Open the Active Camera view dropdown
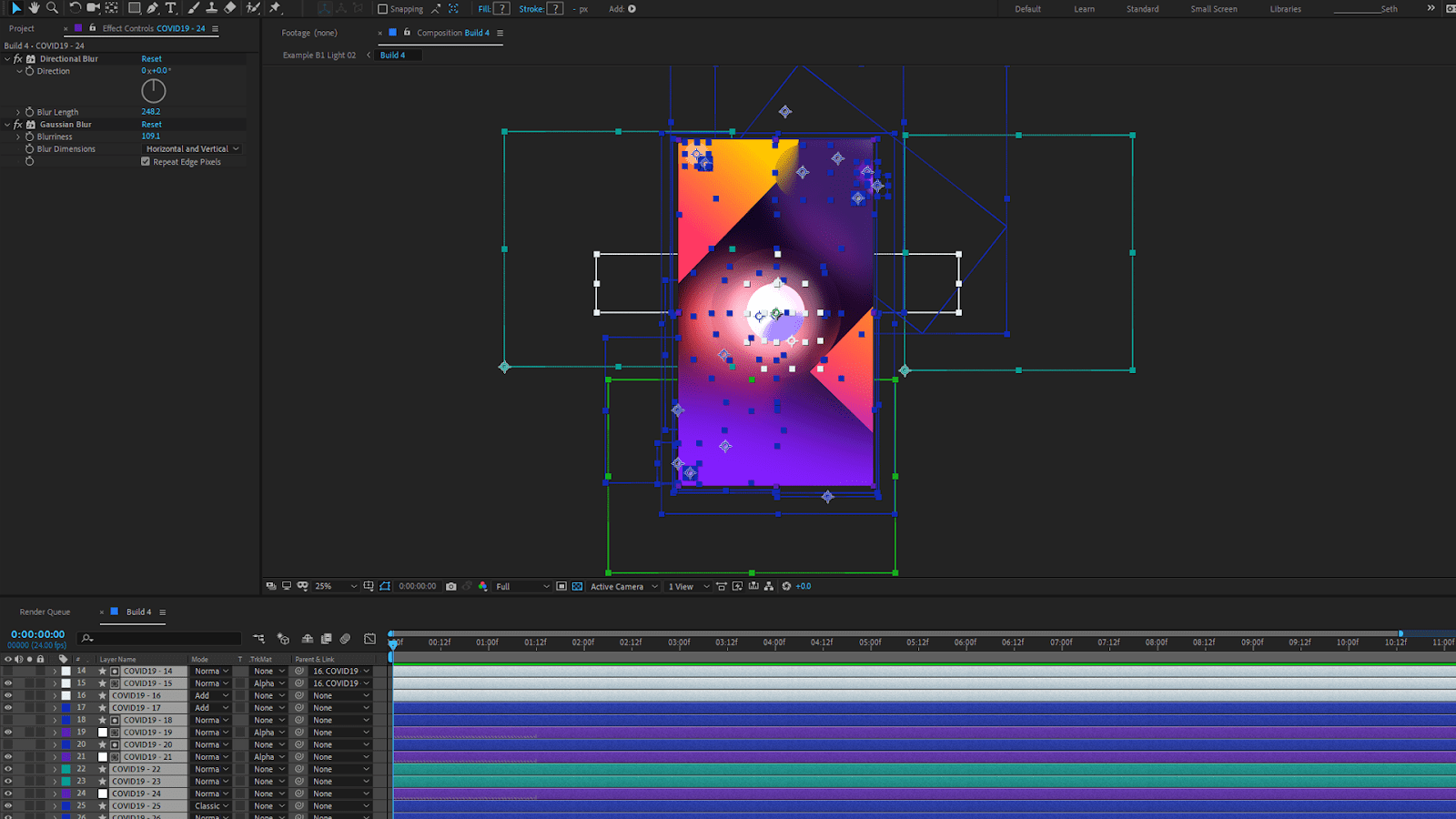Image resolution: width=1456 pixels, height=819 pixels. (623, 587)
